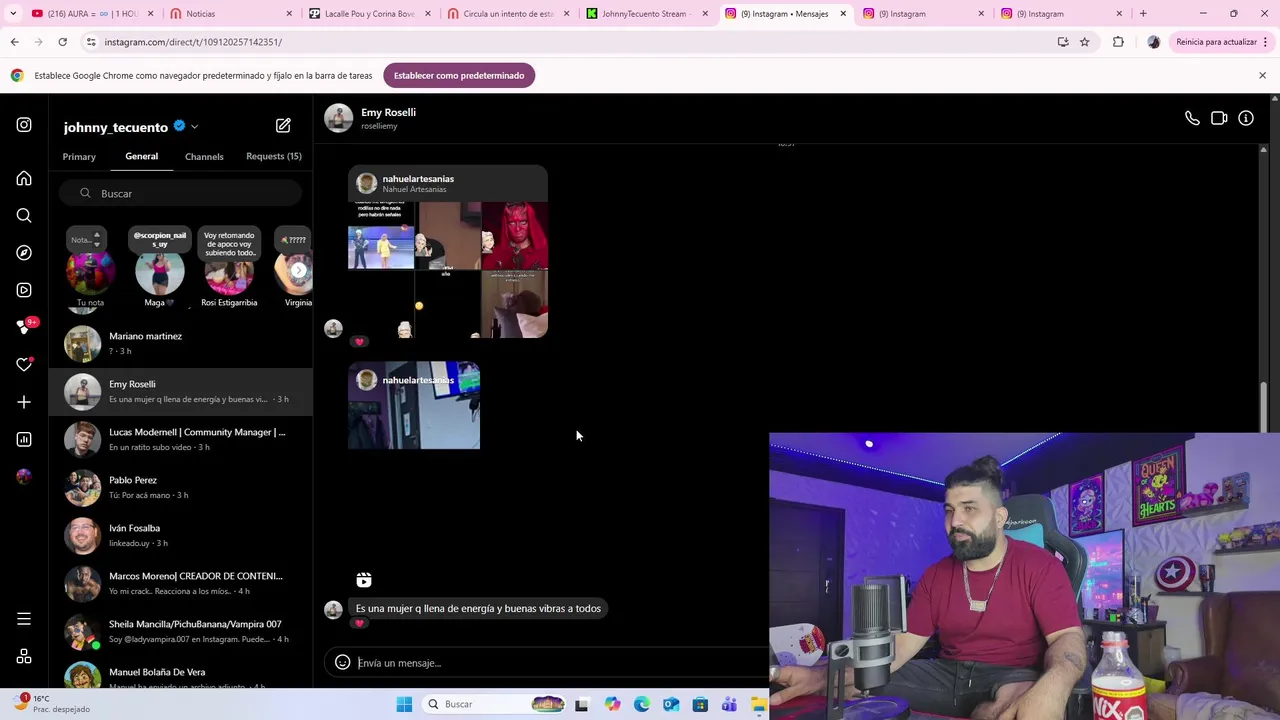This screenshot has width=1280, height=720.
Task: Click the reel icon above last message
Action: click(x=364, y=580)
